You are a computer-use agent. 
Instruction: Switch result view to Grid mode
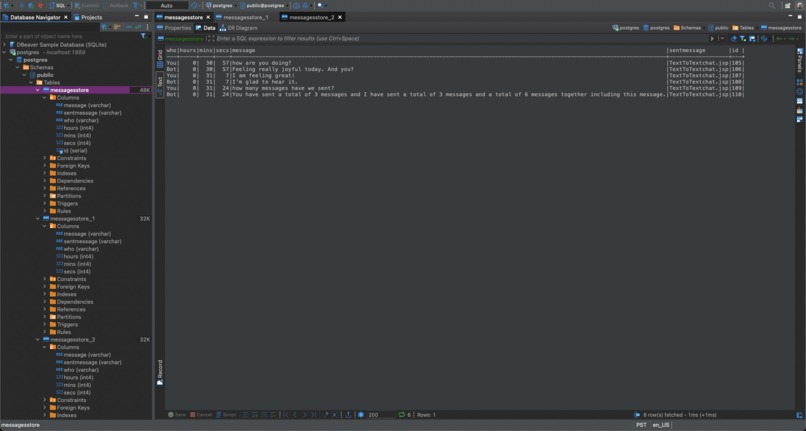(x=160, y=59)
